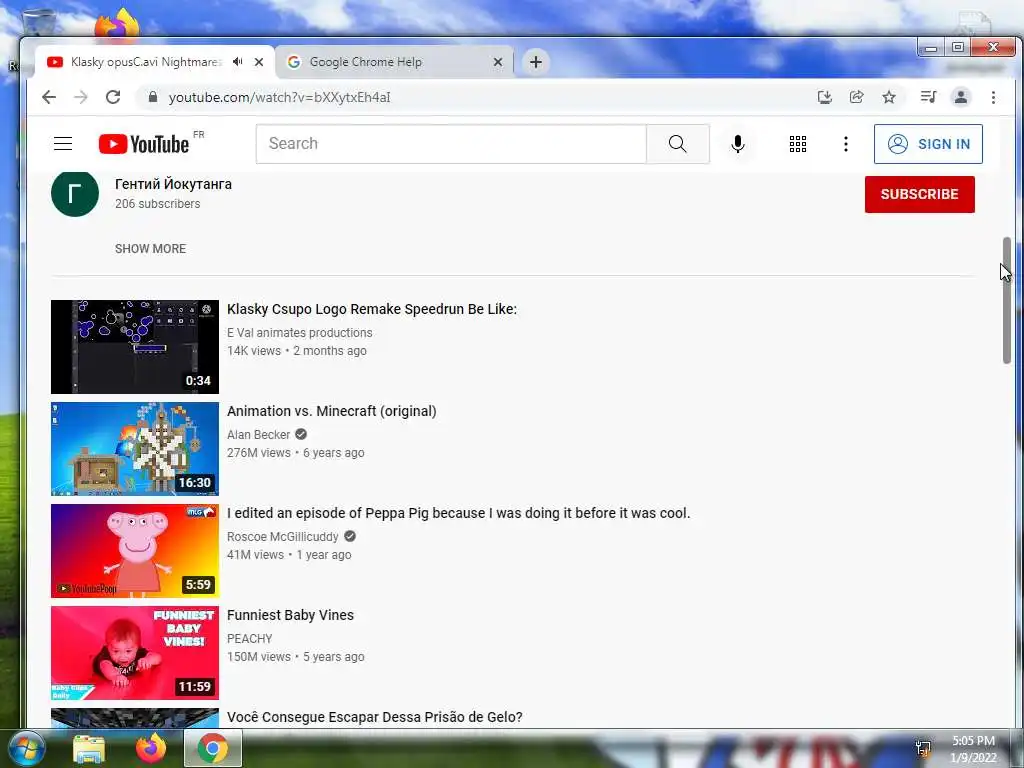Click the forward navigation arrow
The height and width of the screenshot is (768, 1024).
(x=80, y=97)
